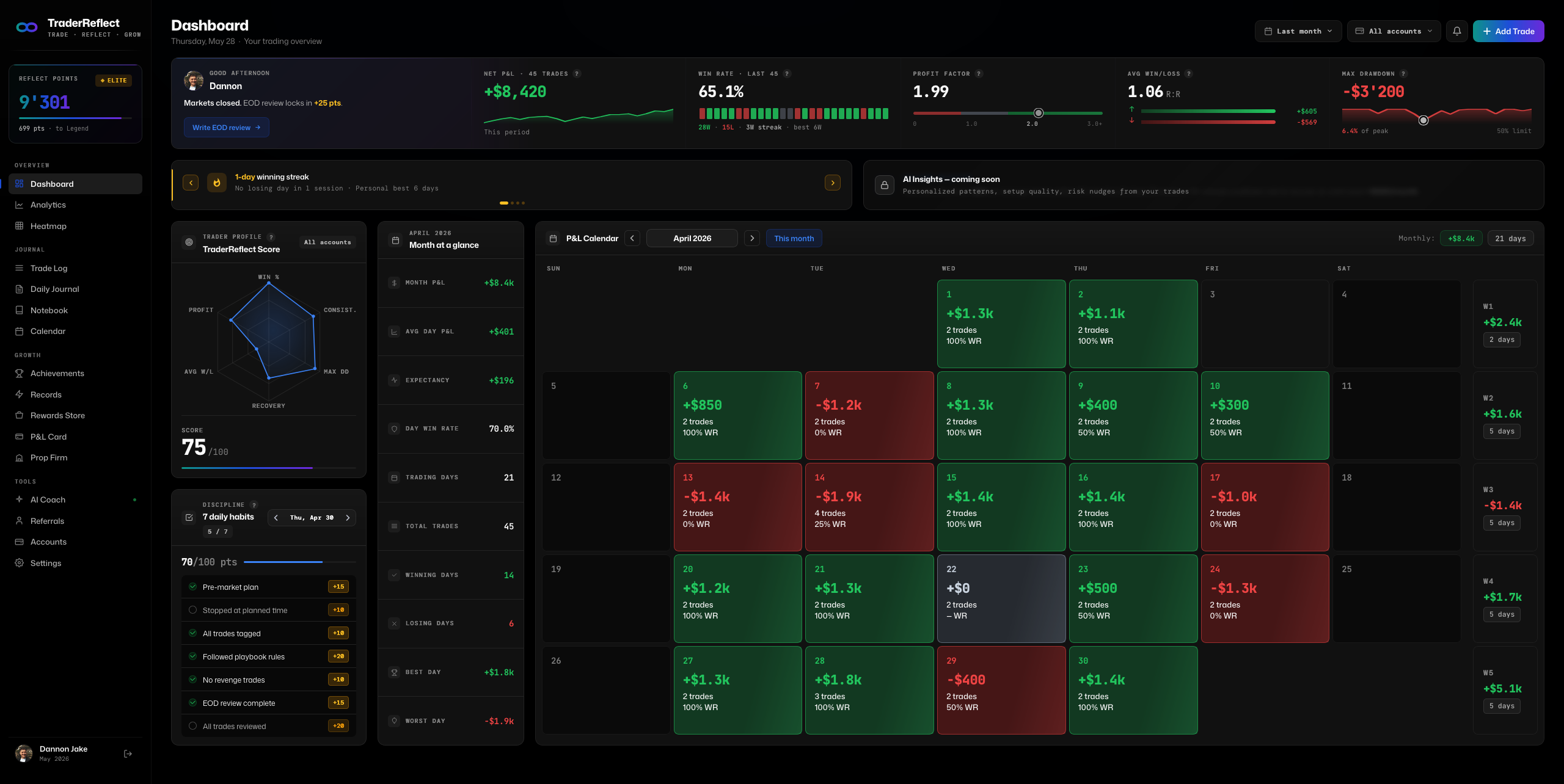Viewport: 1564px width, 784px height.
Task: Open April 22 breakeven day cell
Action: click(x=1001, y=598)
